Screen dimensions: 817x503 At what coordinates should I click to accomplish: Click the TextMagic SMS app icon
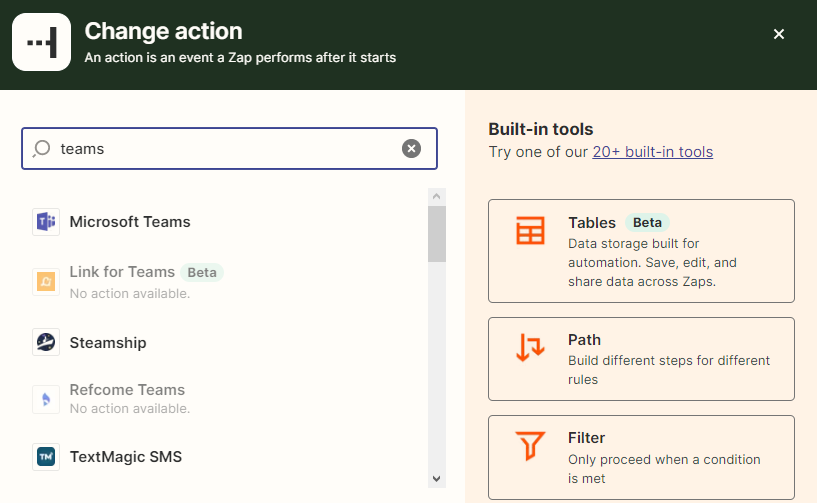(x=46, y=457)
